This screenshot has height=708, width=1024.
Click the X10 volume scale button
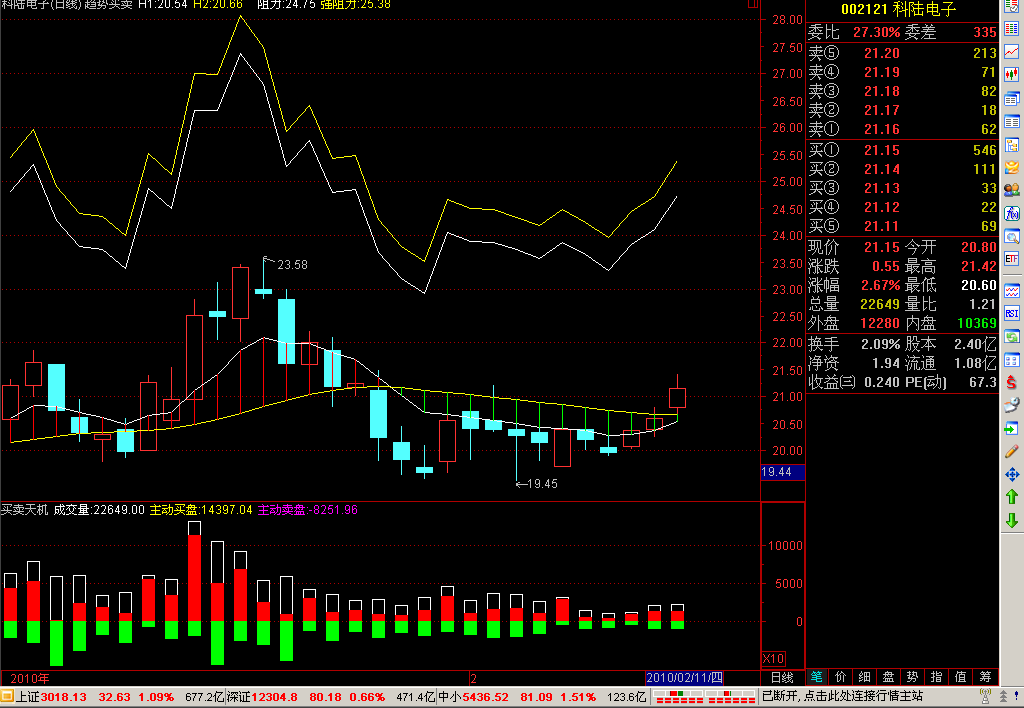point(774,658)
